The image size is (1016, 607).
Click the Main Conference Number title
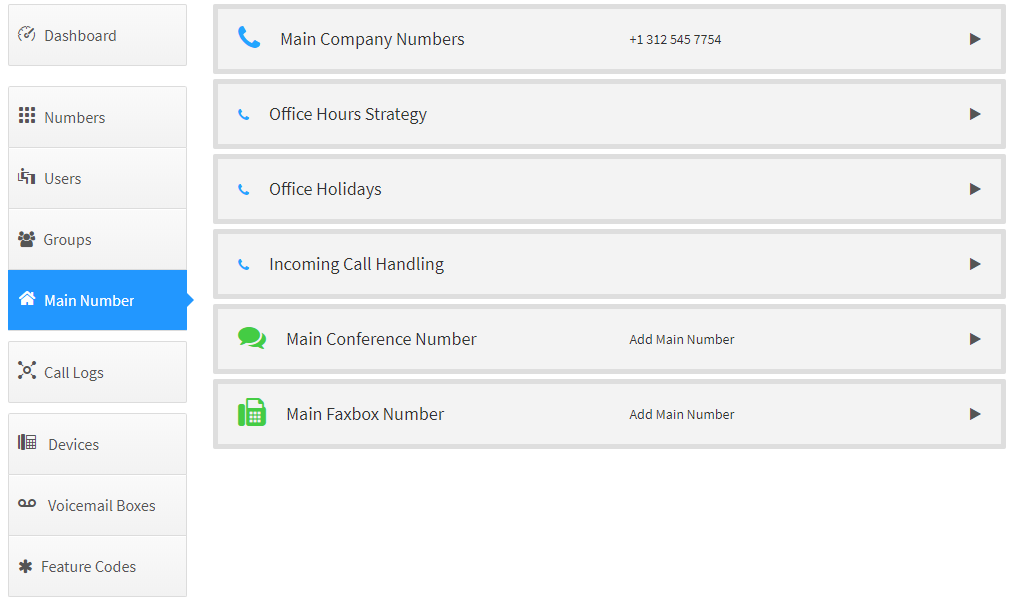click(x=381, y=339)
